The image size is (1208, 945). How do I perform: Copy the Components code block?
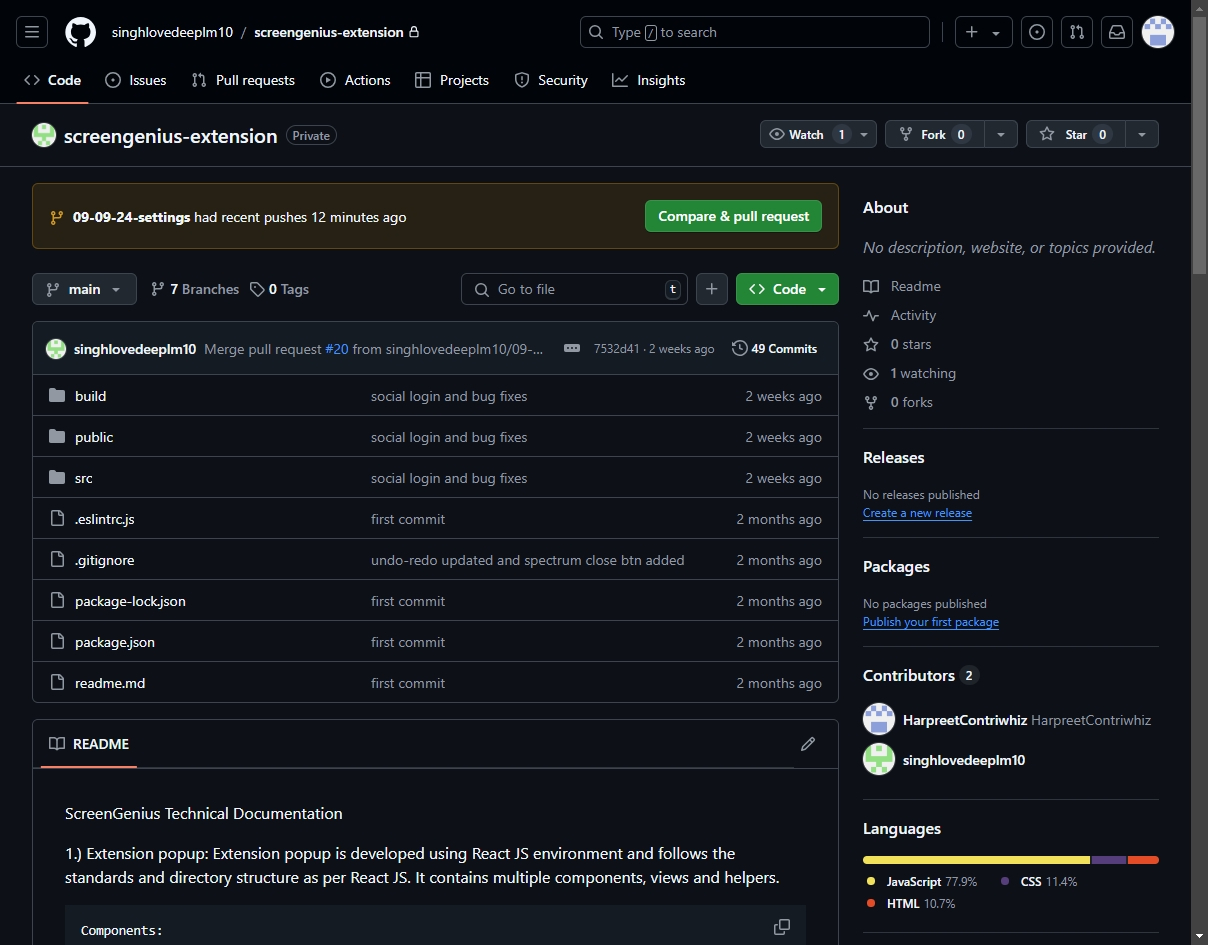pos(782,927)
